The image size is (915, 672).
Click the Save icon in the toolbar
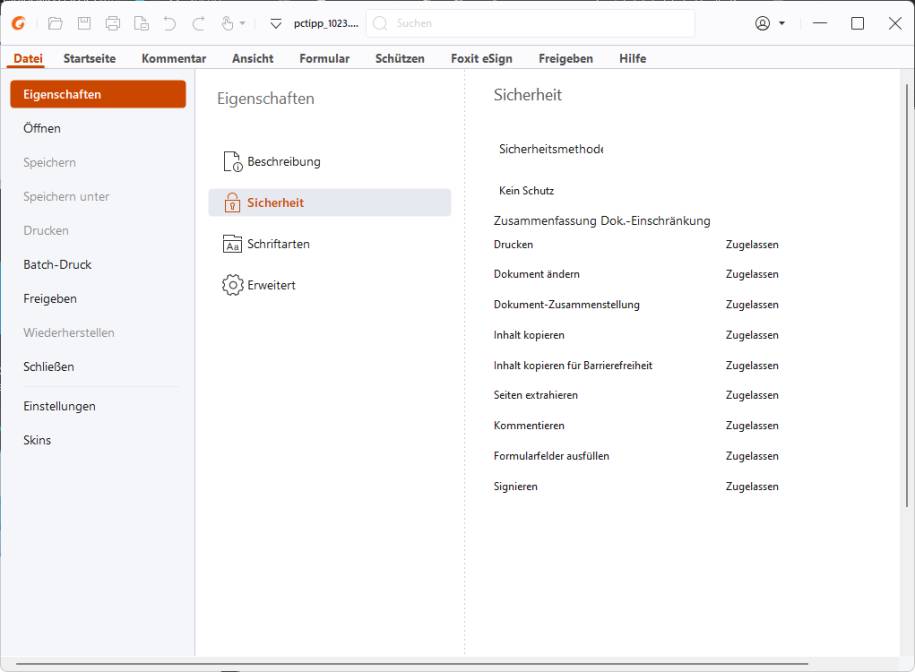point(85,23)
